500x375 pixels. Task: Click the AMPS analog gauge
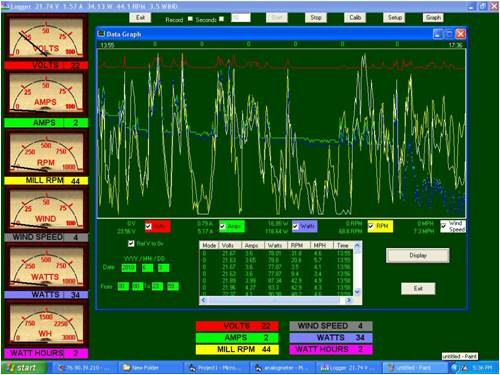point(46,93)
